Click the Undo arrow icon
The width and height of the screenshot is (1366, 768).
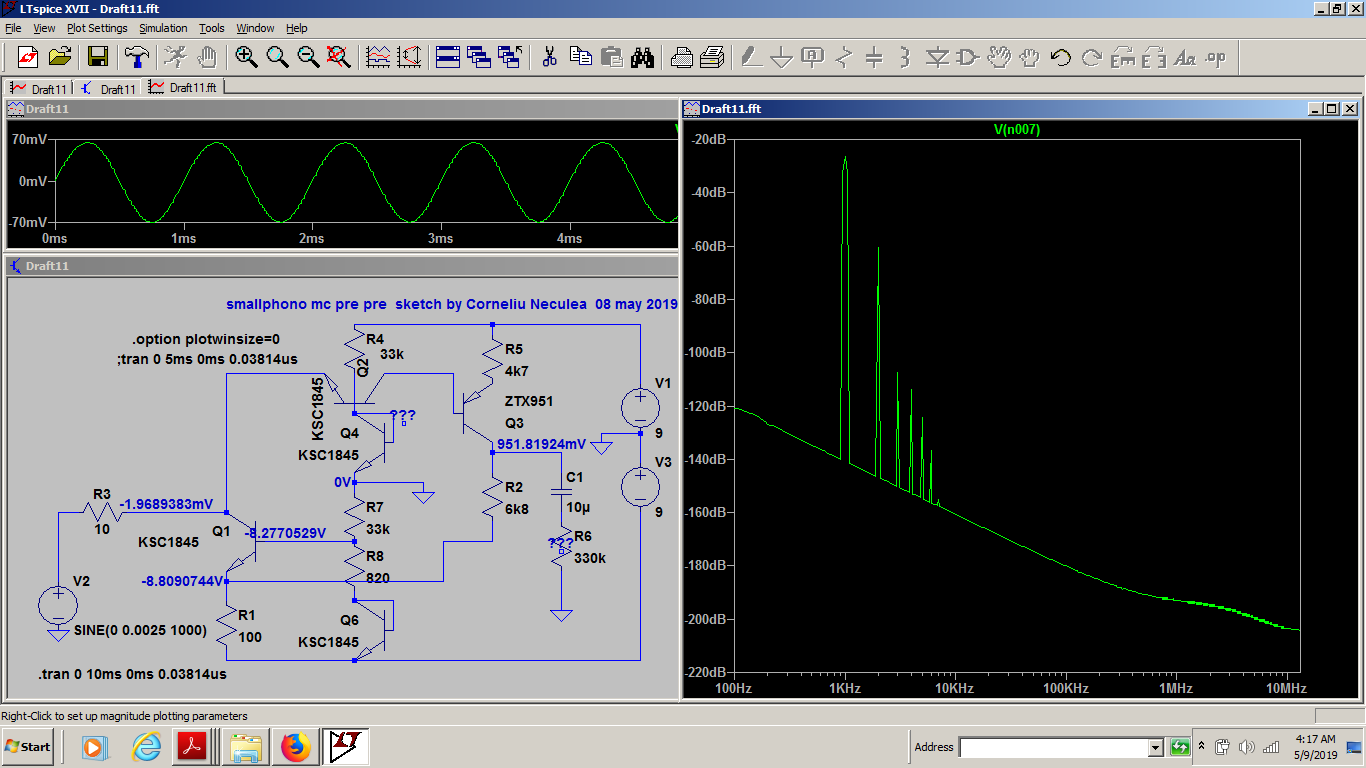tap(1061, 57)
